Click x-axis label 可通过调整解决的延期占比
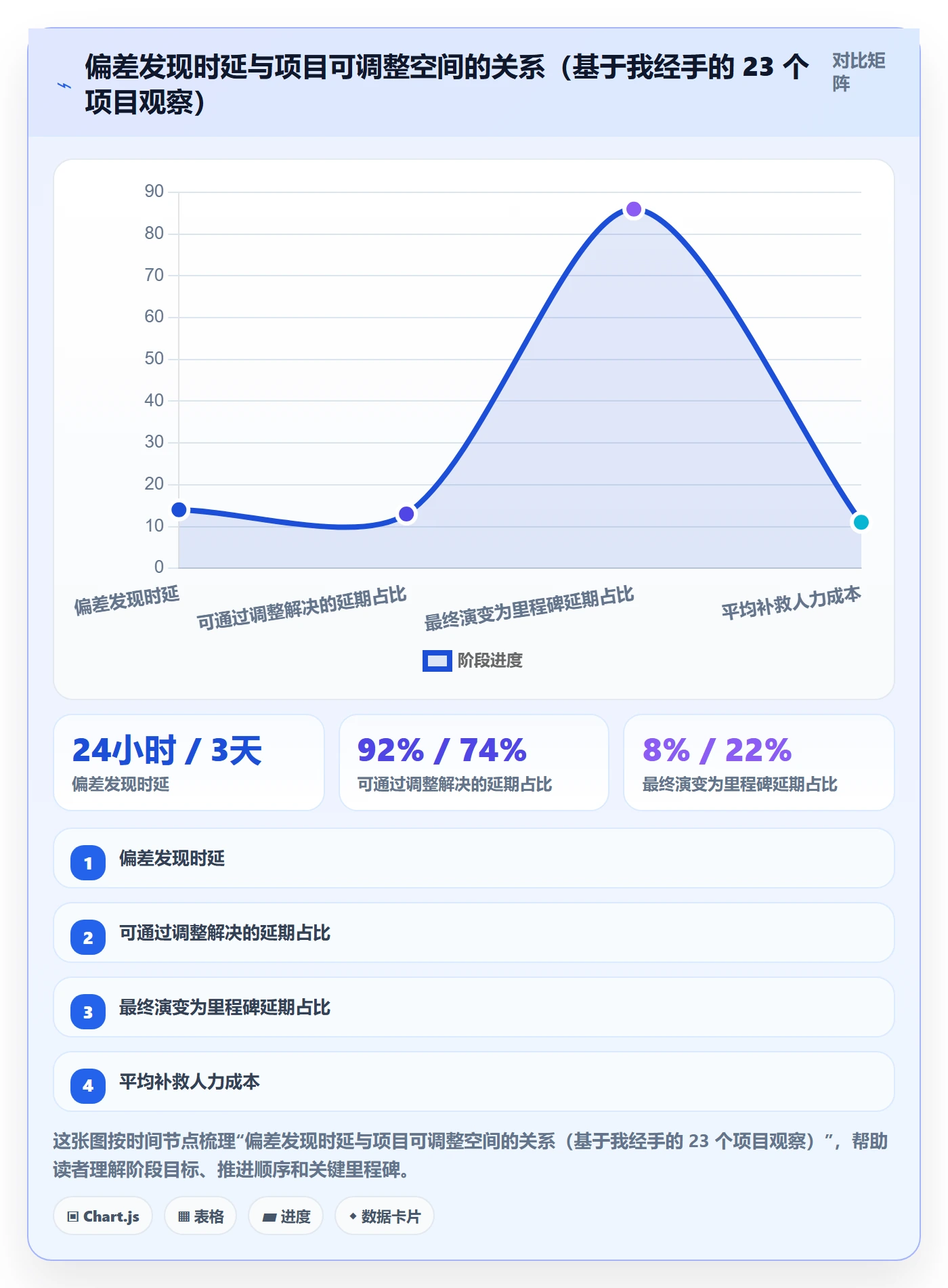Viewport: 948px width, 1288px height. pos(302,607)
